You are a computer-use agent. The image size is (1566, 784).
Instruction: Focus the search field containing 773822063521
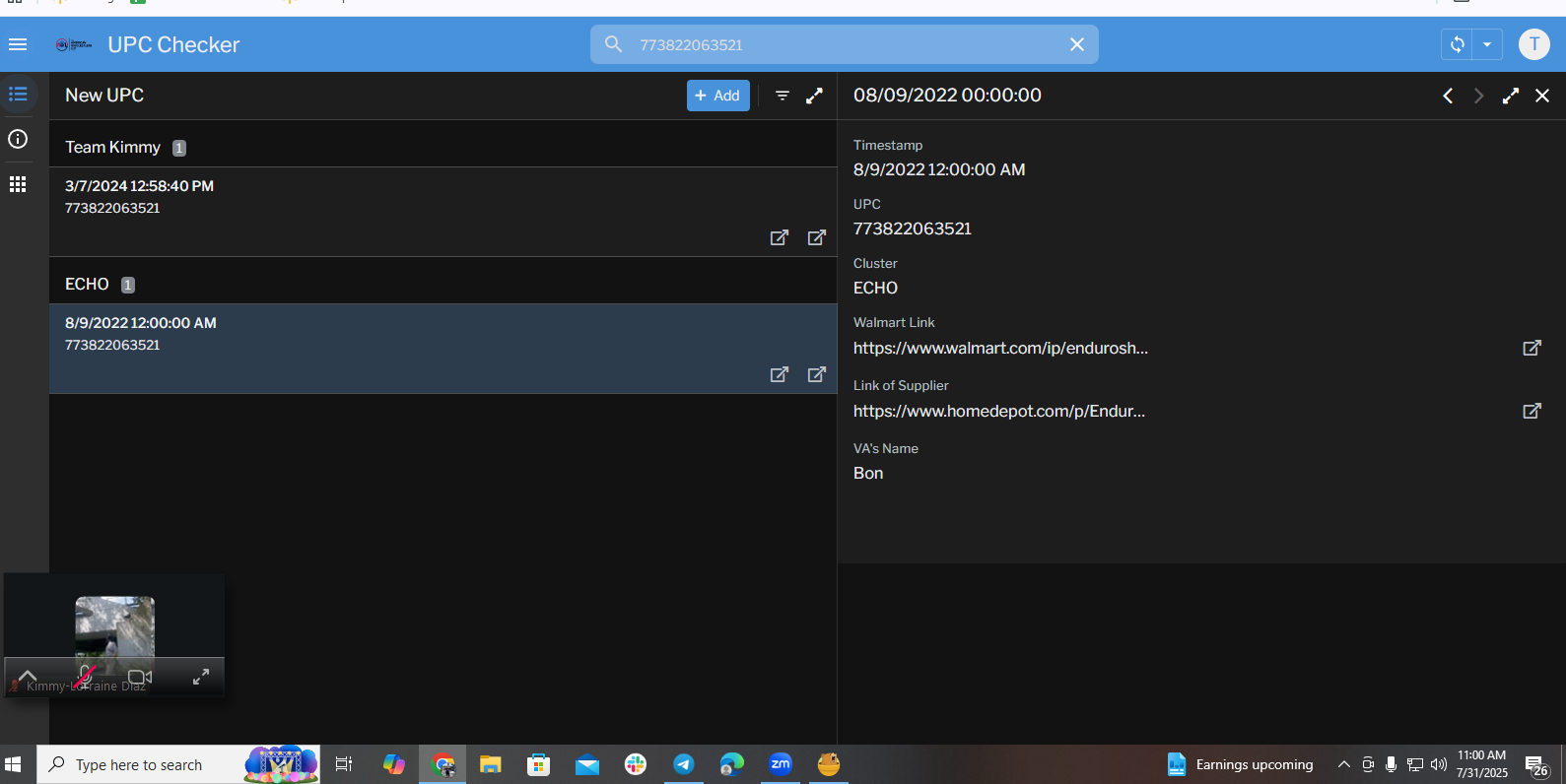point(844,44)
